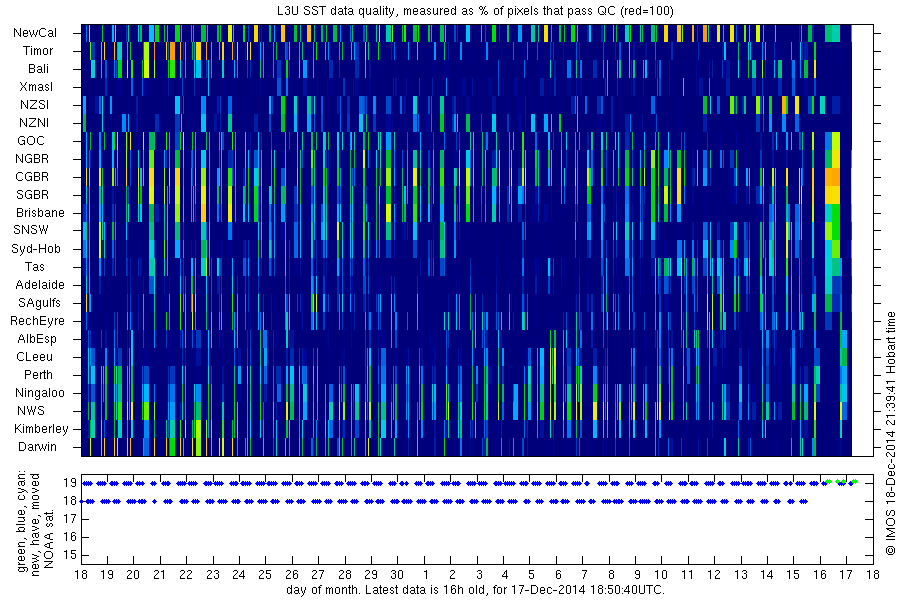Click the Adelaide region label

click(x=40, y=285)
